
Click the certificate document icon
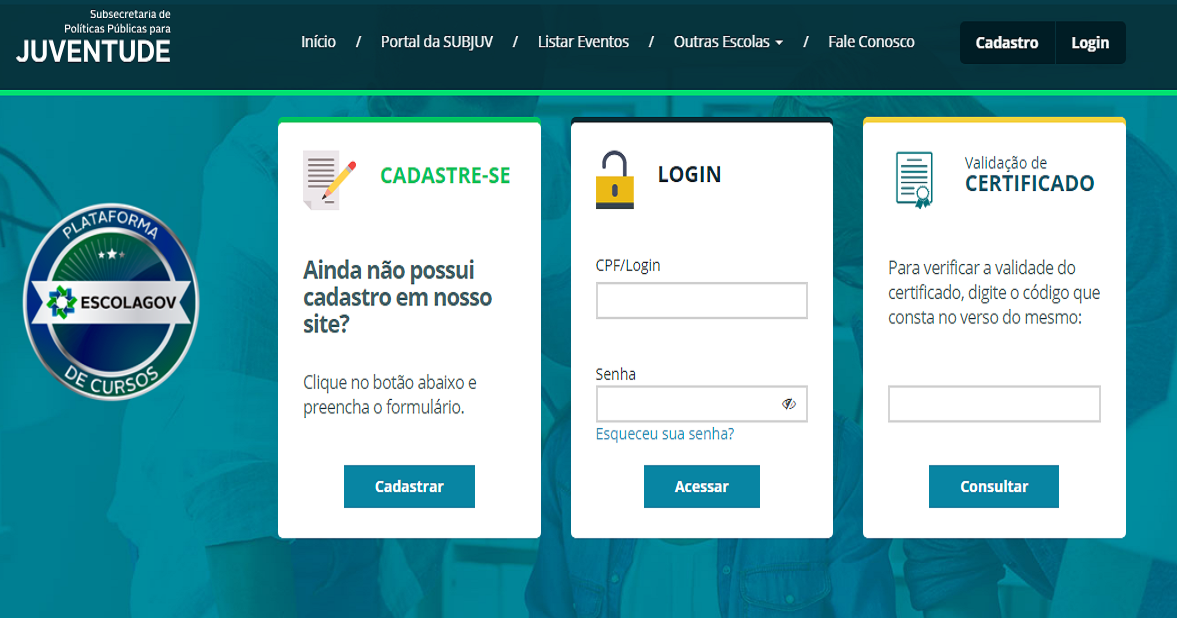coord(914,180)
